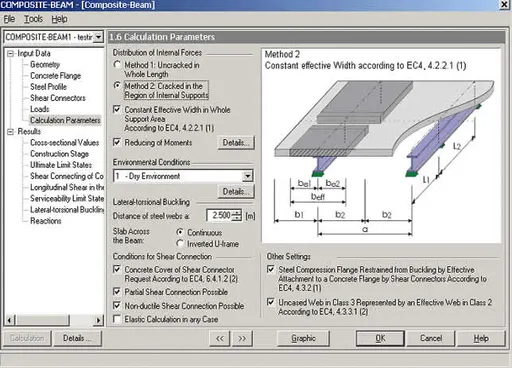
Task: Toggle Reducing of Moments checkbox
Action: pos(117,142)
